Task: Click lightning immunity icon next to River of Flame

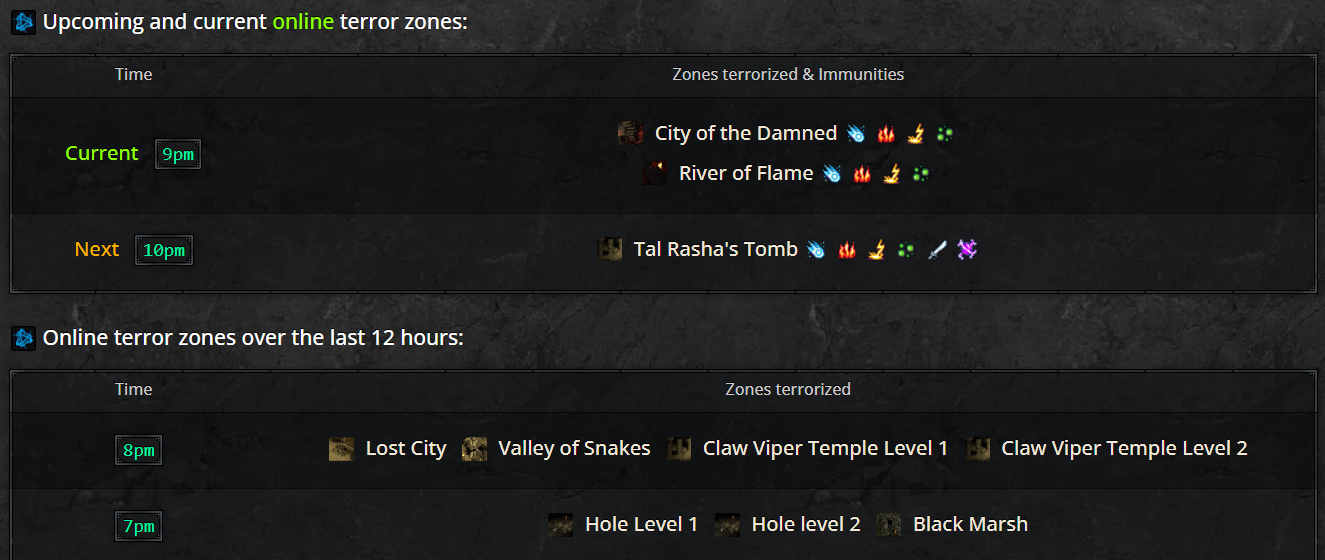Action: [891, 174]
